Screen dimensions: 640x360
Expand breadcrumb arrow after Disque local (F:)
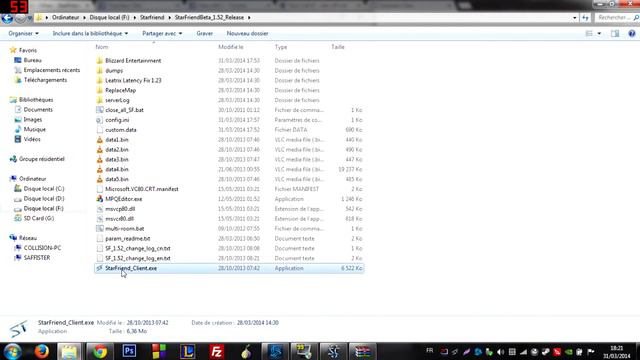click(x=135, y=18)
